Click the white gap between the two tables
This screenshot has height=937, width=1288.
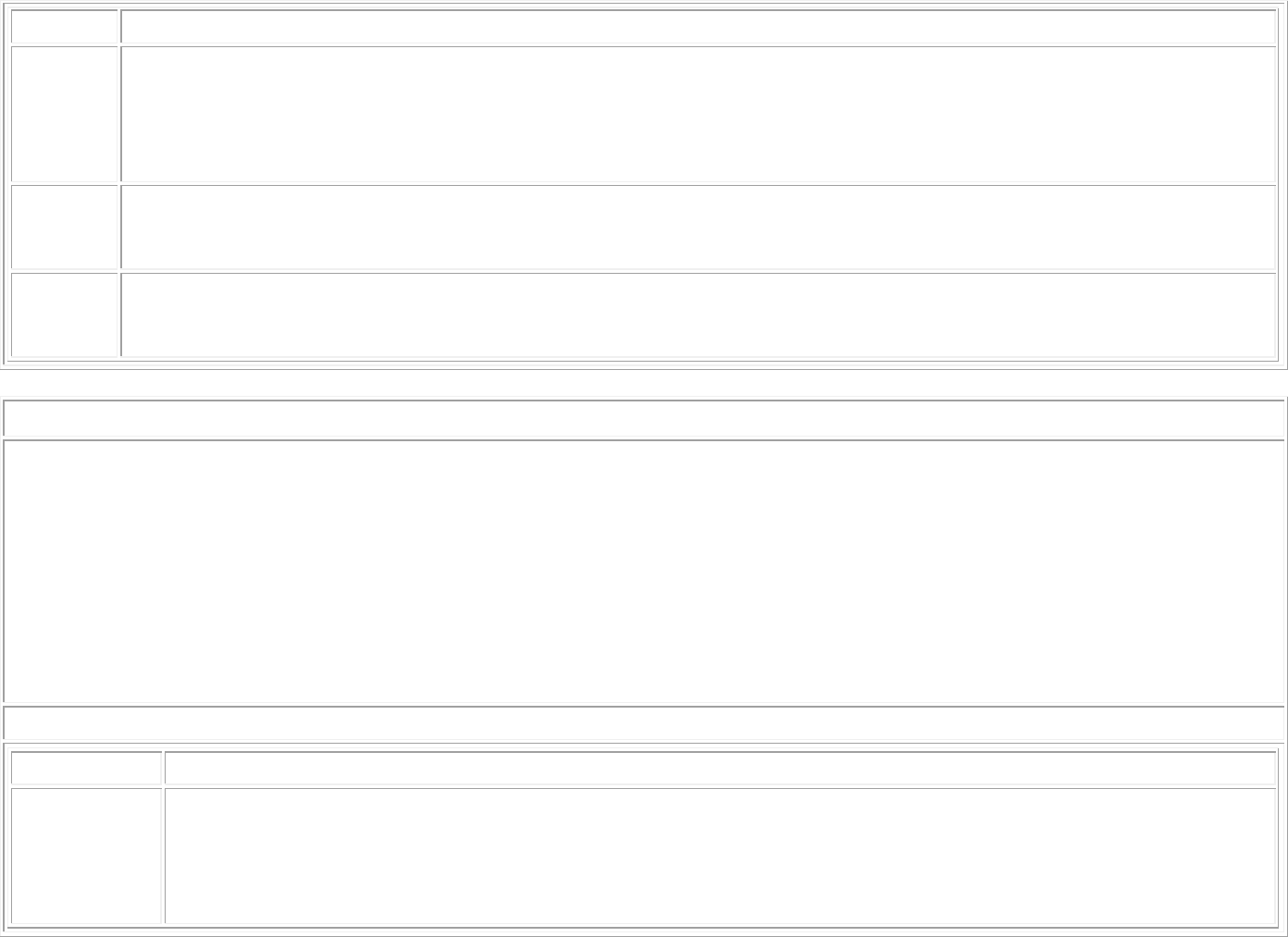tap(644, 383)
